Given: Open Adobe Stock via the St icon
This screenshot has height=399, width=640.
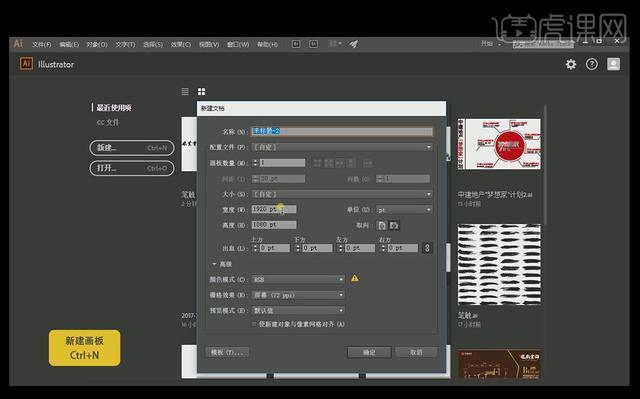Looking at the screenshot, I should pyautogui.click(x=313, y=44).
